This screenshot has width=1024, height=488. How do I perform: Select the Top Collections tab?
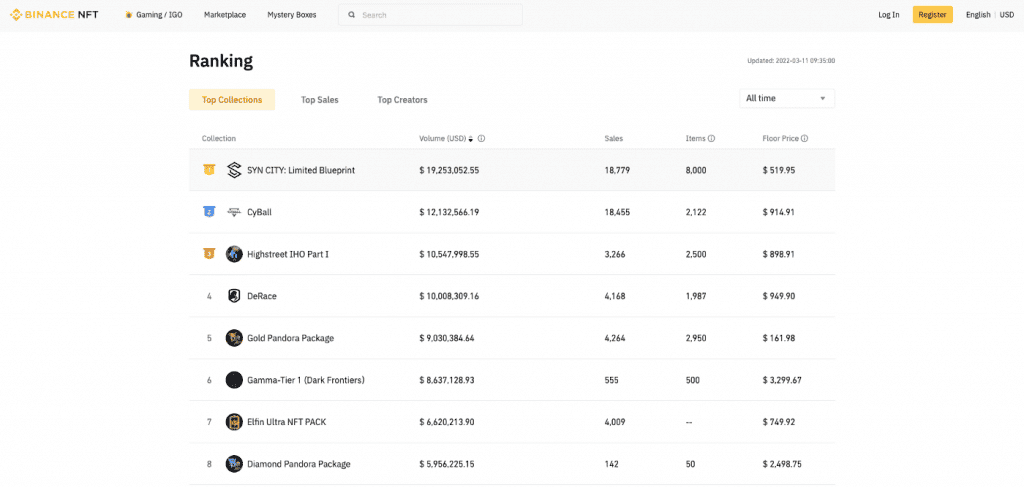[232, 100]
